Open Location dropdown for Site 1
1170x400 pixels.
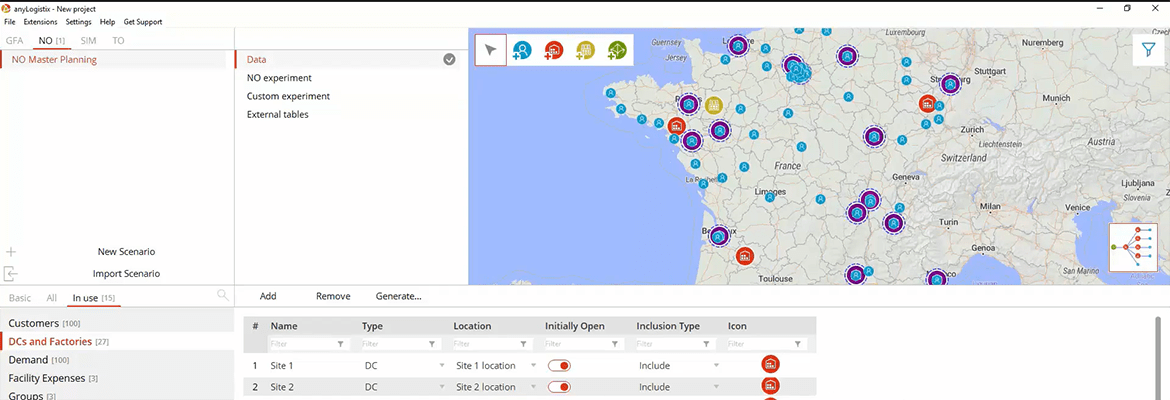pos(534,366)
